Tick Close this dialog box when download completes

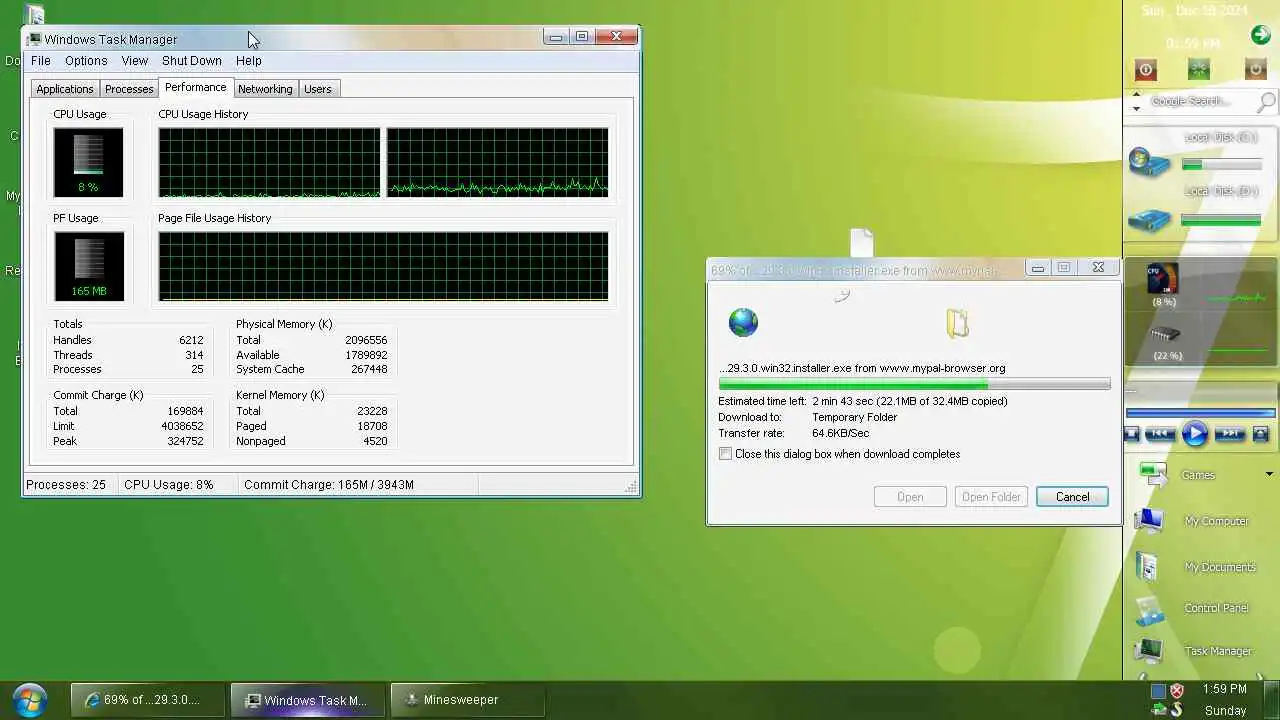point(725,454)
